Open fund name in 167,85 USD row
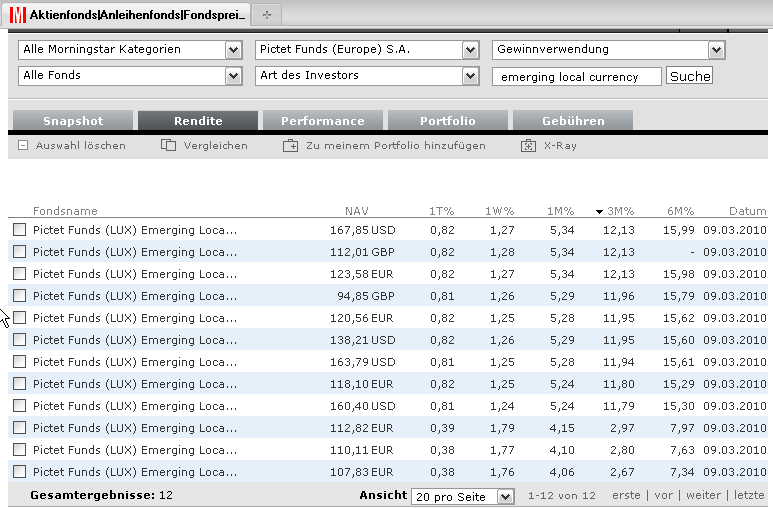The image size is (773, 508). click(x=135, y=230)
